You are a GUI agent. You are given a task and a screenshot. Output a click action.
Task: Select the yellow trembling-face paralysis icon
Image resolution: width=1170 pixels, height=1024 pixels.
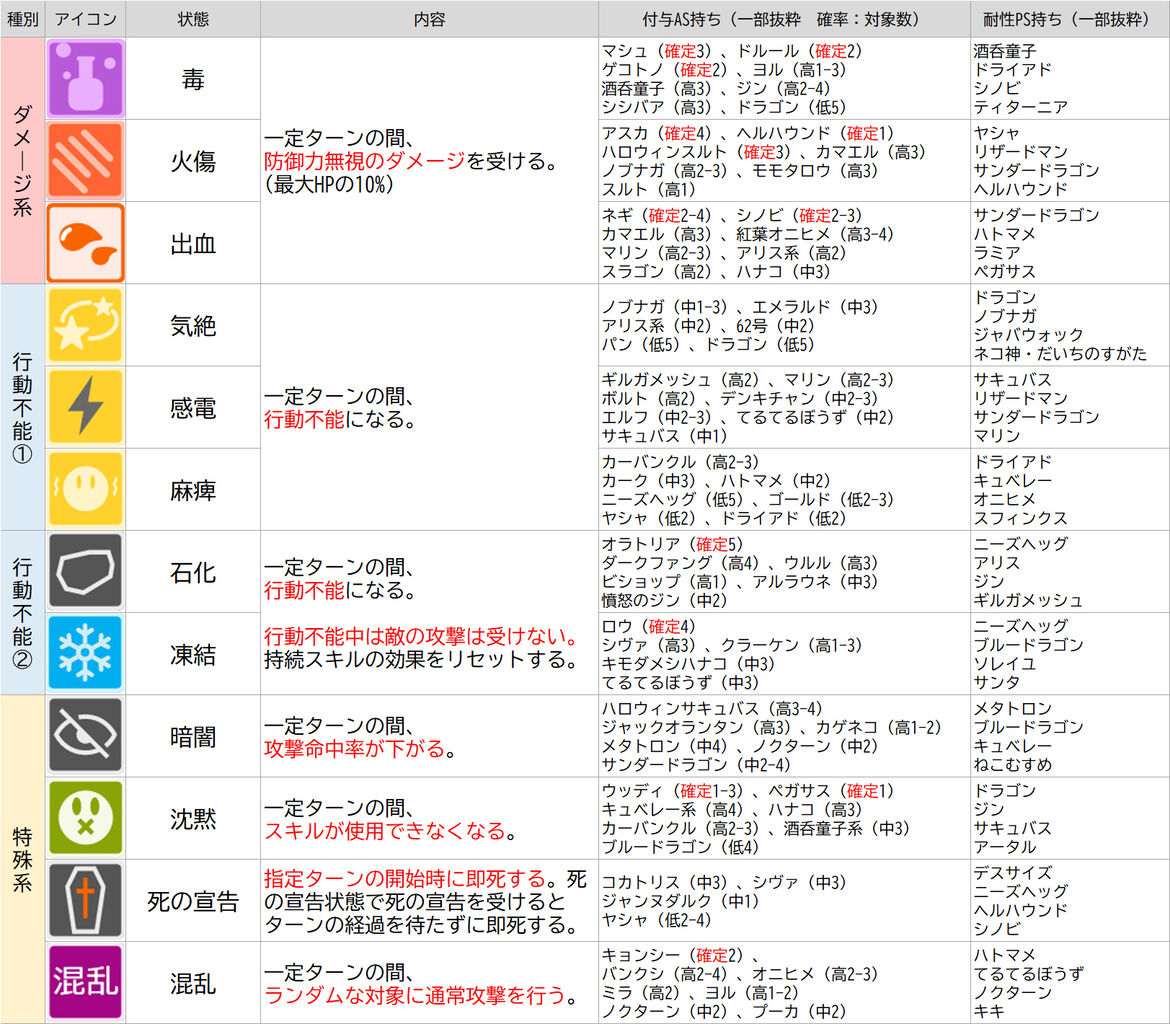(86, 489)
